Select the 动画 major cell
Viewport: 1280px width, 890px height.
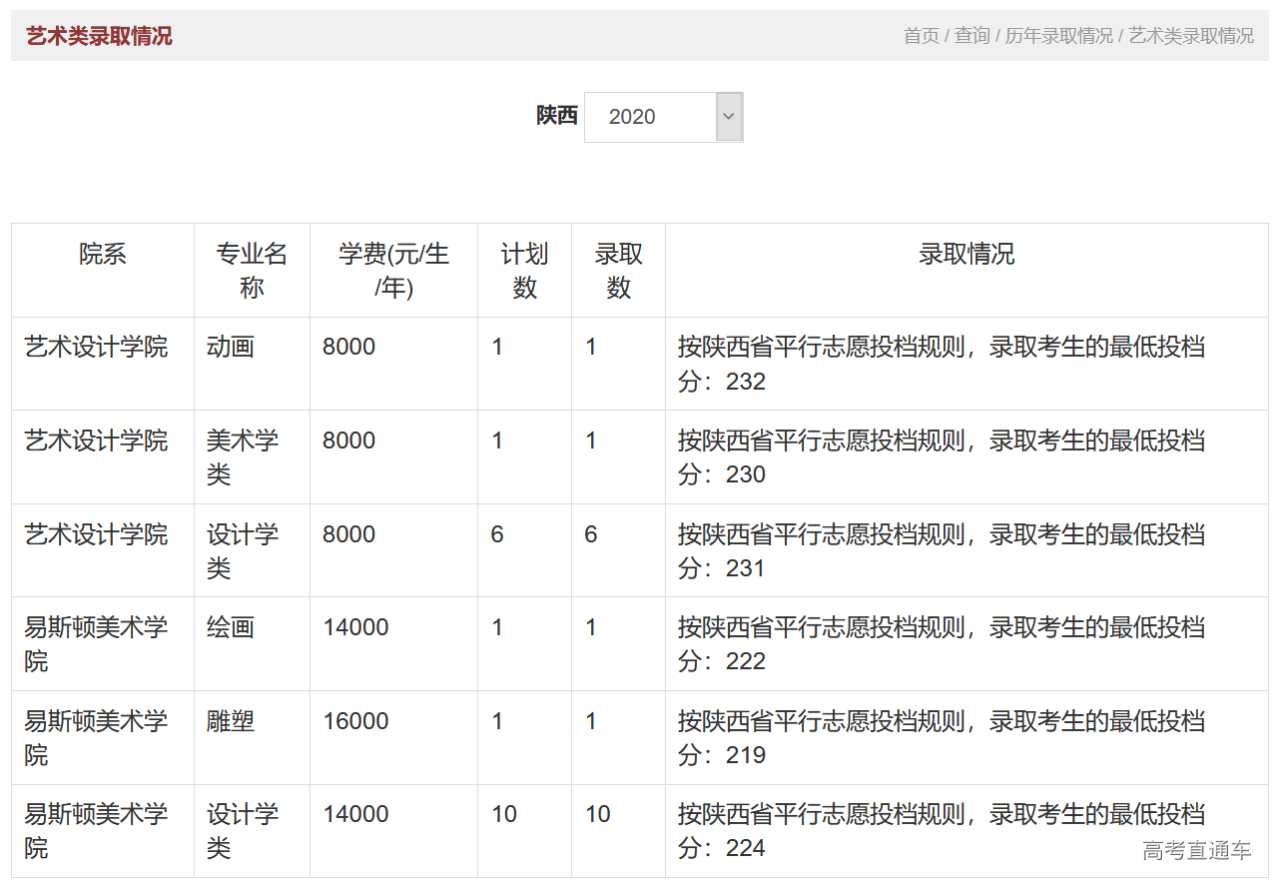pos(231,347)
